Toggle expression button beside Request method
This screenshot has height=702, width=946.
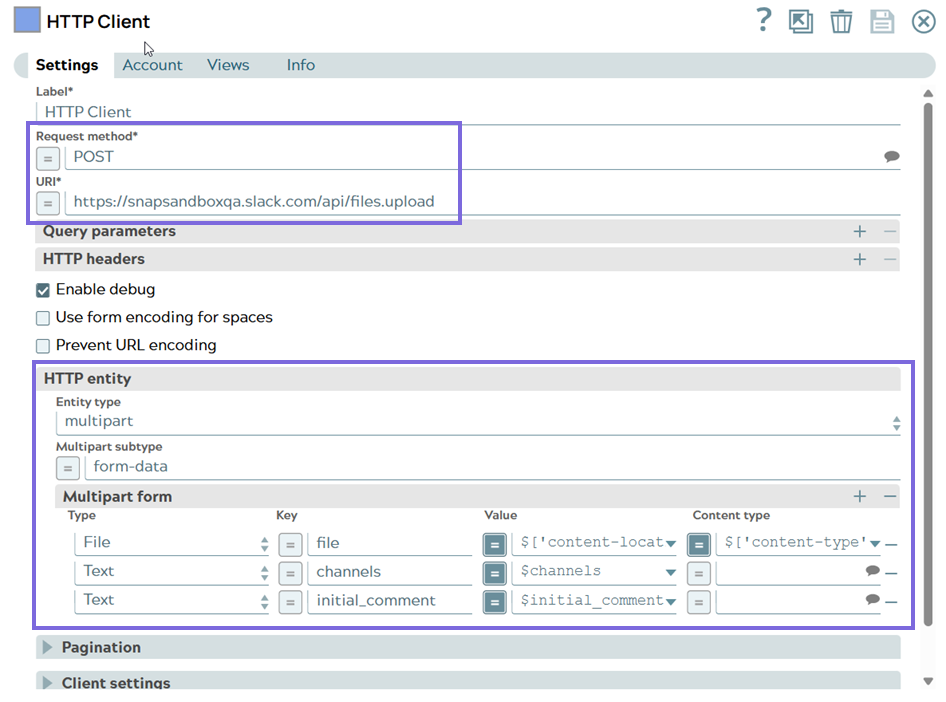point(48,158)
